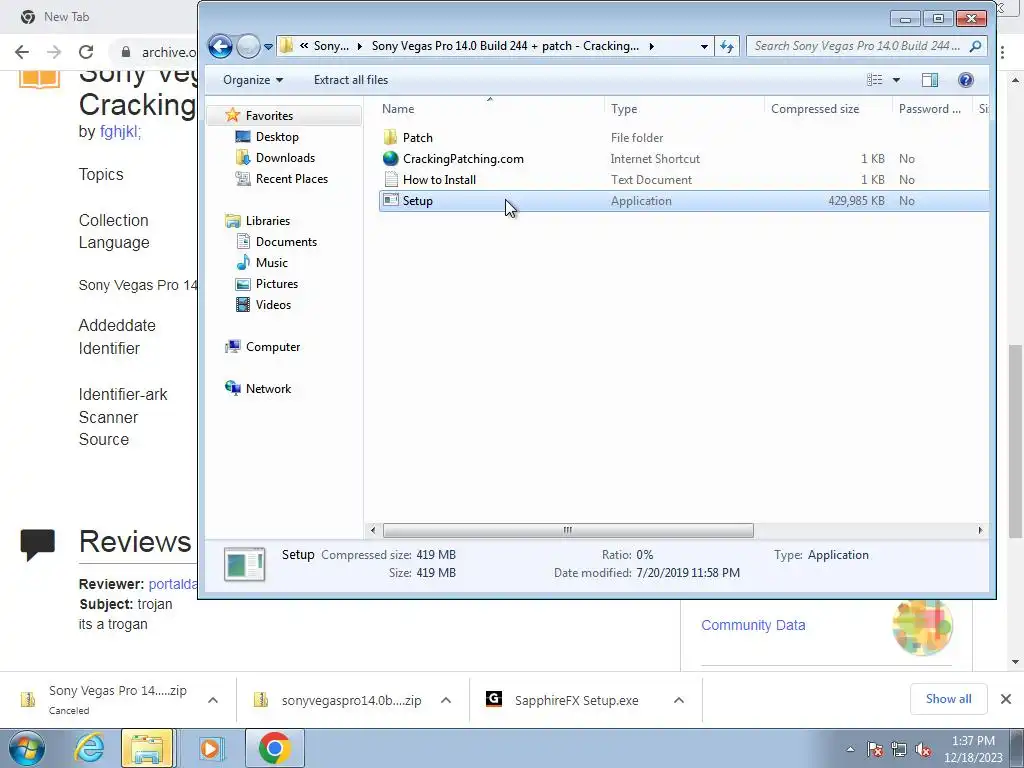
Task: Select the Patch folder icon
Action: click(391, 137)
